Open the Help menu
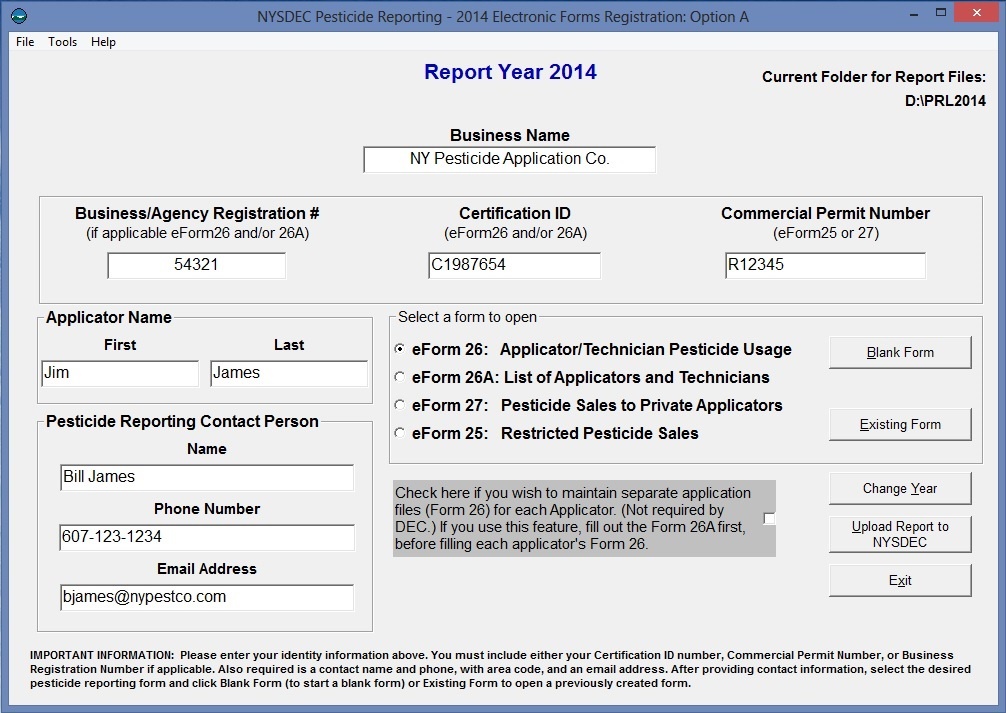This screenshot has height=713, width=1006. pyautogui.click(x=103, y=42)
